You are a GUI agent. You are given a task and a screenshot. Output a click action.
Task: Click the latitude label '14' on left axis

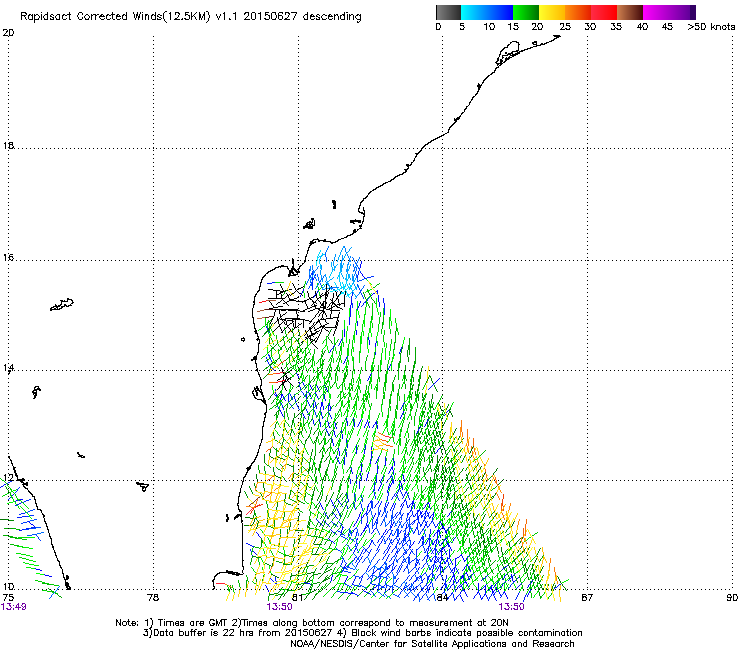8,368
